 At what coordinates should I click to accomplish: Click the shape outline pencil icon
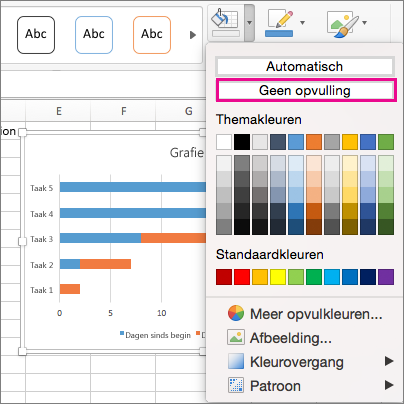[x=279, y=23]
